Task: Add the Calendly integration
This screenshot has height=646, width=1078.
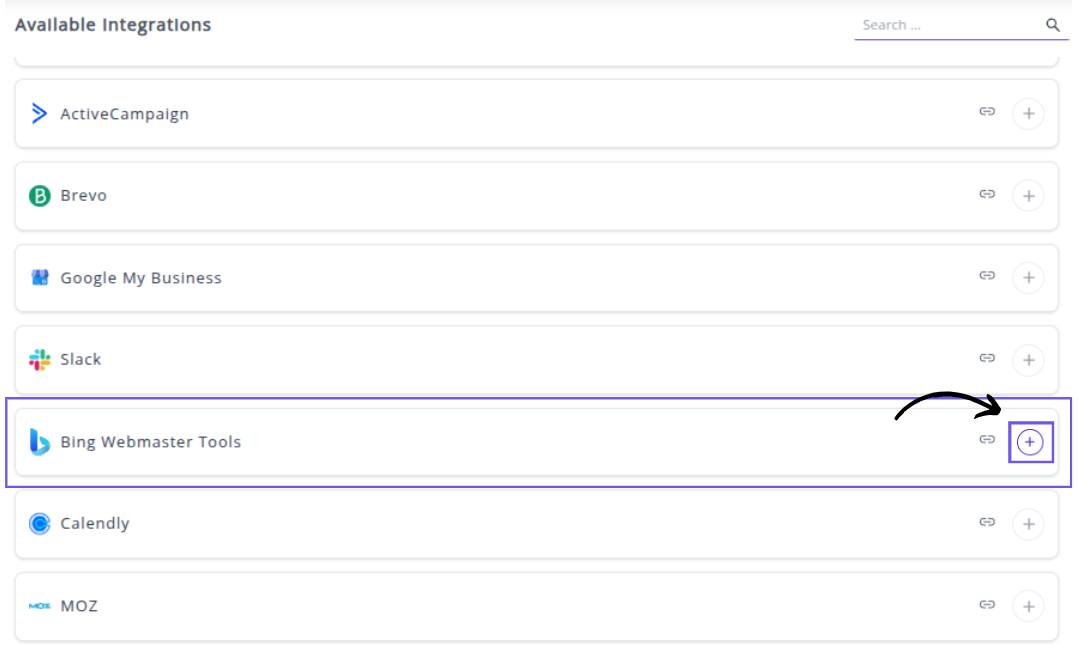Action: pos(1028,524)
